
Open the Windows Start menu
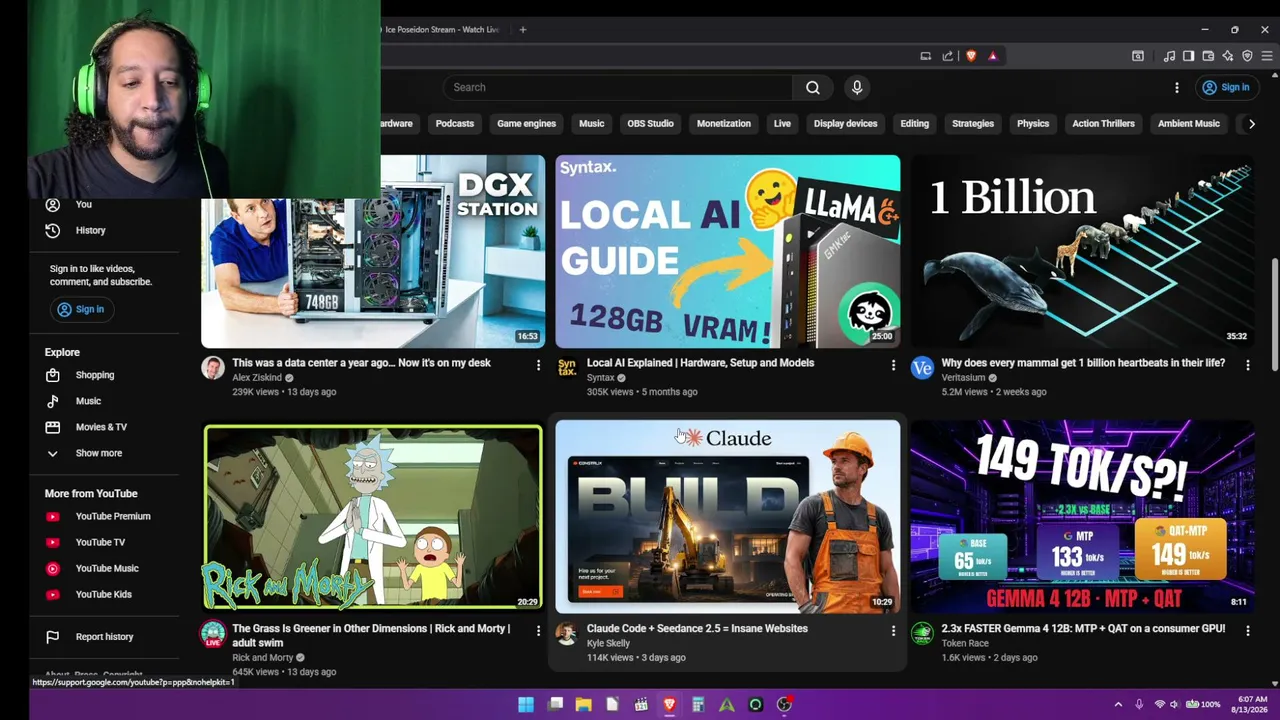(526, 704)
